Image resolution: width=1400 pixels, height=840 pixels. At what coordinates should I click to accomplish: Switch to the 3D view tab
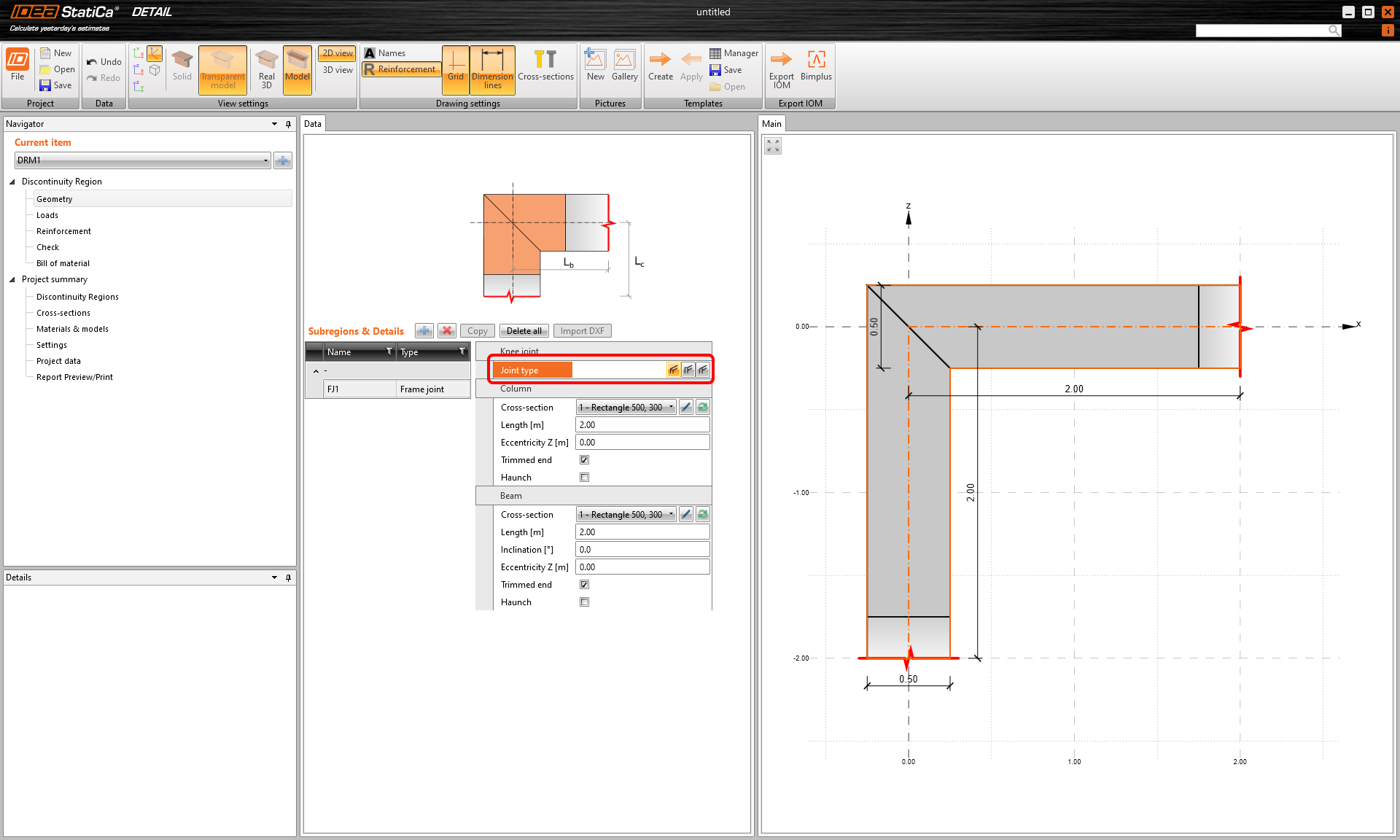(338, 70)
